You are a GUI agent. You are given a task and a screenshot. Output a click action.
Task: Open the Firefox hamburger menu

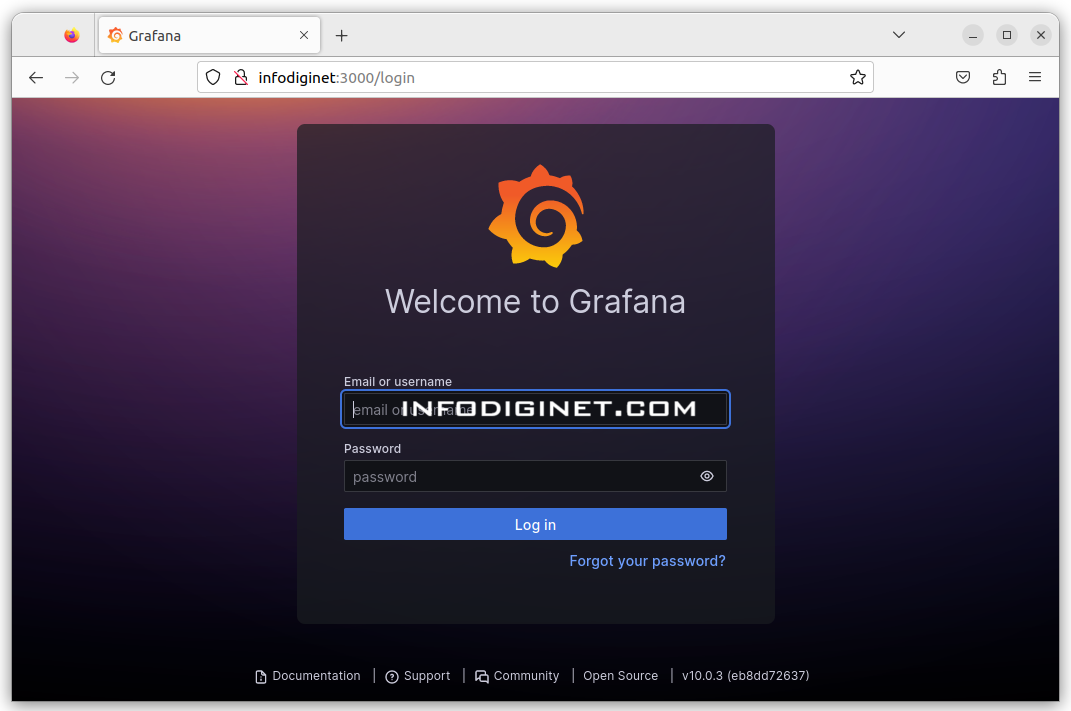pos(1035,78)
